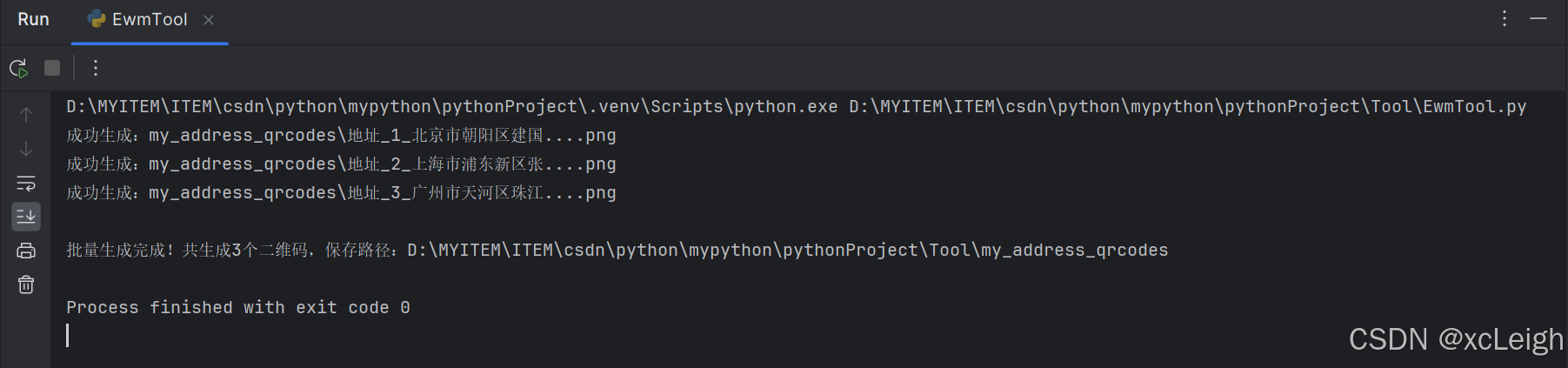Open more run toolbar actions

[96, 68]
